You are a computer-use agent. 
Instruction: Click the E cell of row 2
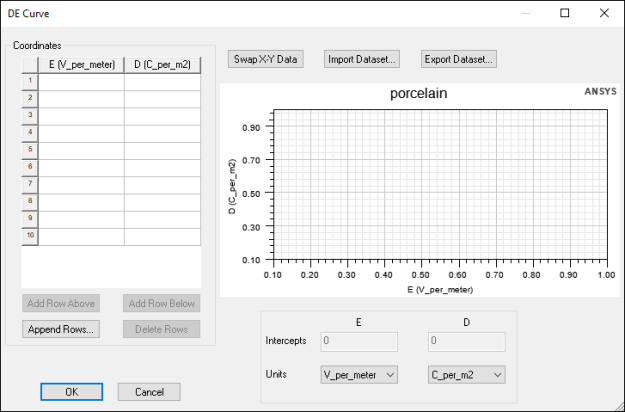point(81,99)
